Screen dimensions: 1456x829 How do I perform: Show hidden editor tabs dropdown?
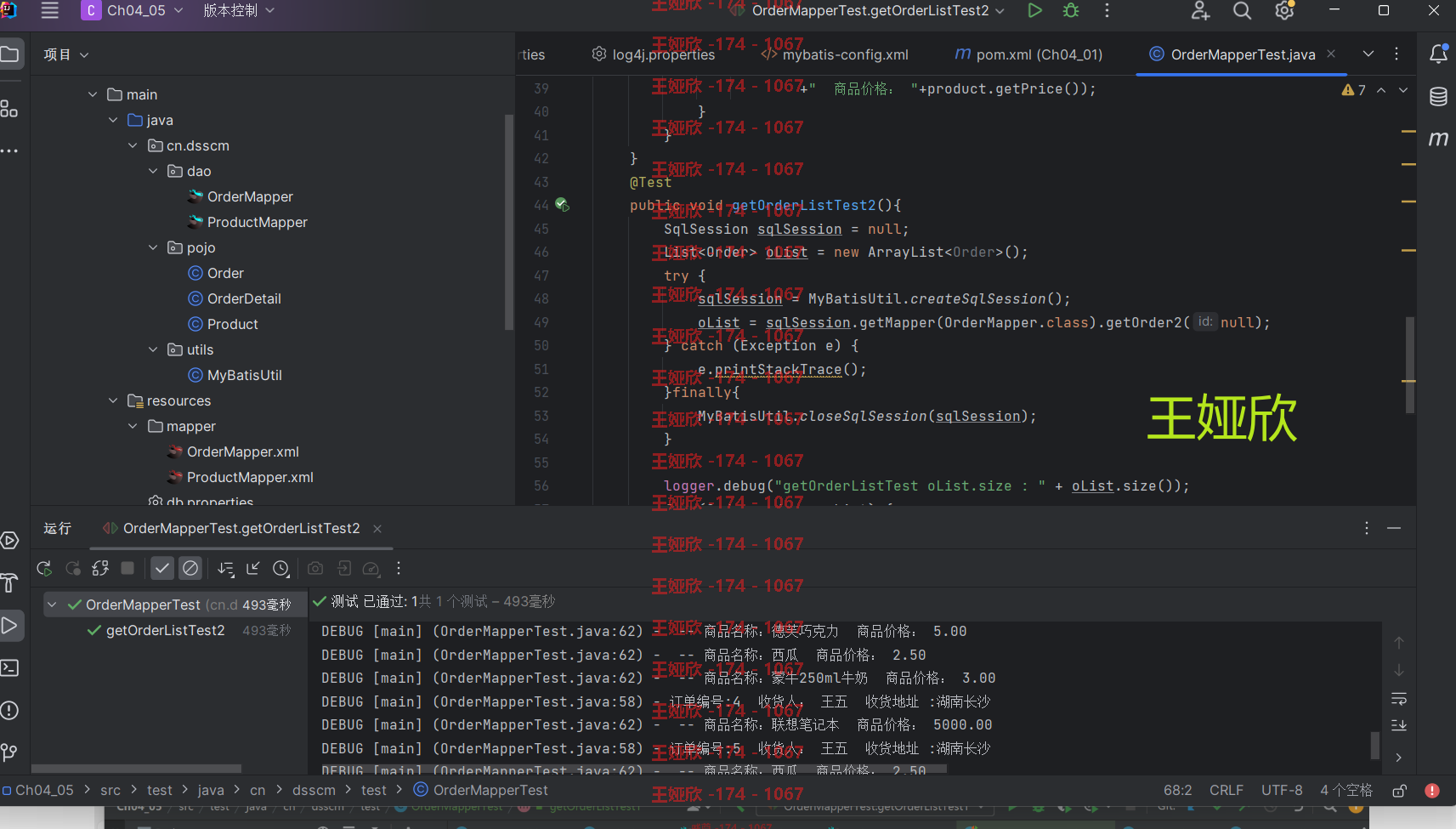pyautogui.click(x=1368, y=54)
